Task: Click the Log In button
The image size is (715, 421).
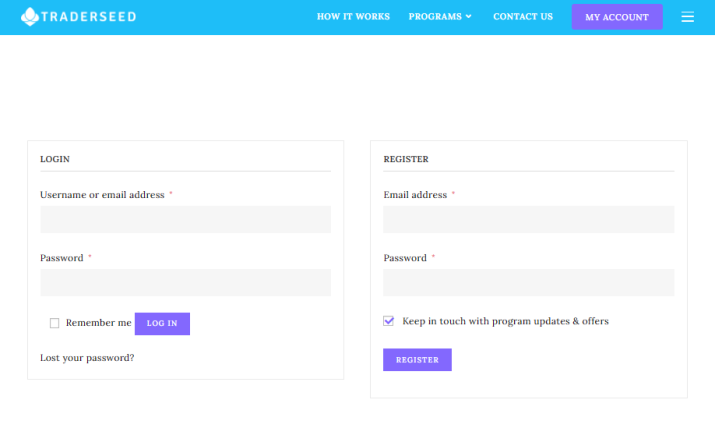Action: tap(162, 323)
